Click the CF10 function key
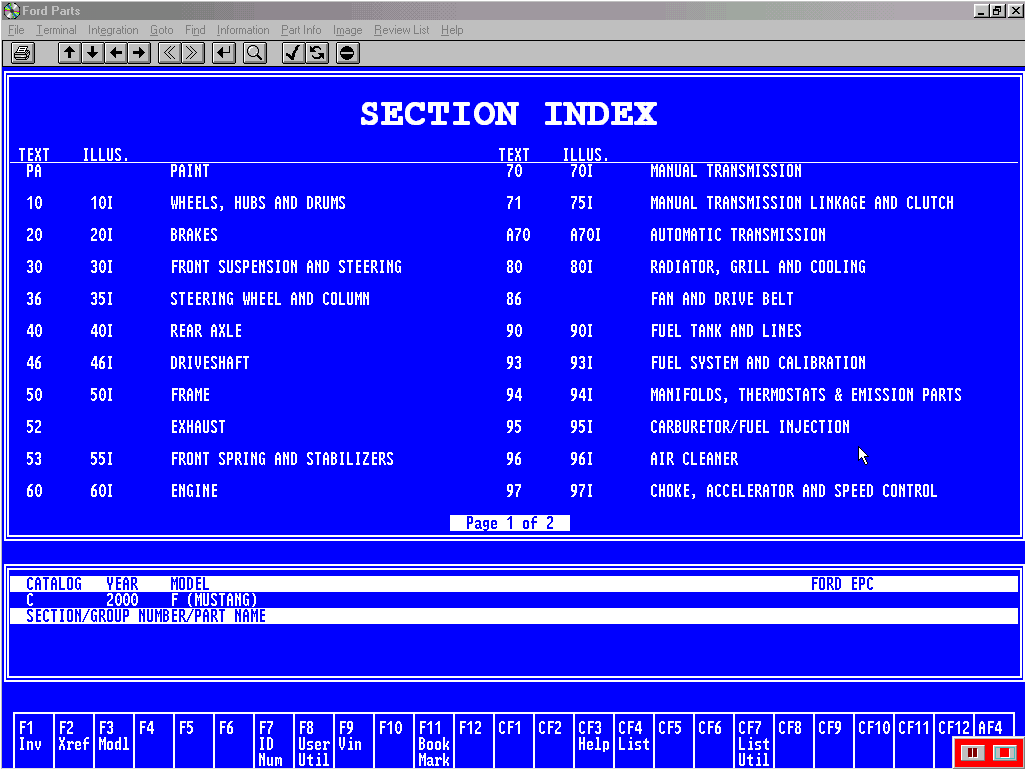 (874, 740)
